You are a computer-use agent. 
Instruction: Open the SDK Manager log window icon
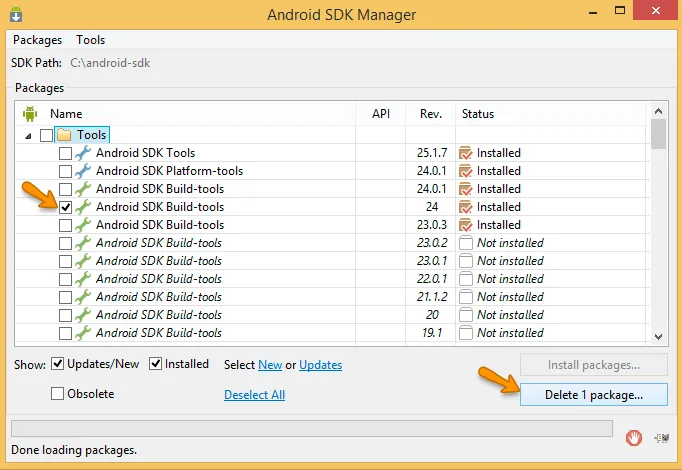tap(662, 438)
